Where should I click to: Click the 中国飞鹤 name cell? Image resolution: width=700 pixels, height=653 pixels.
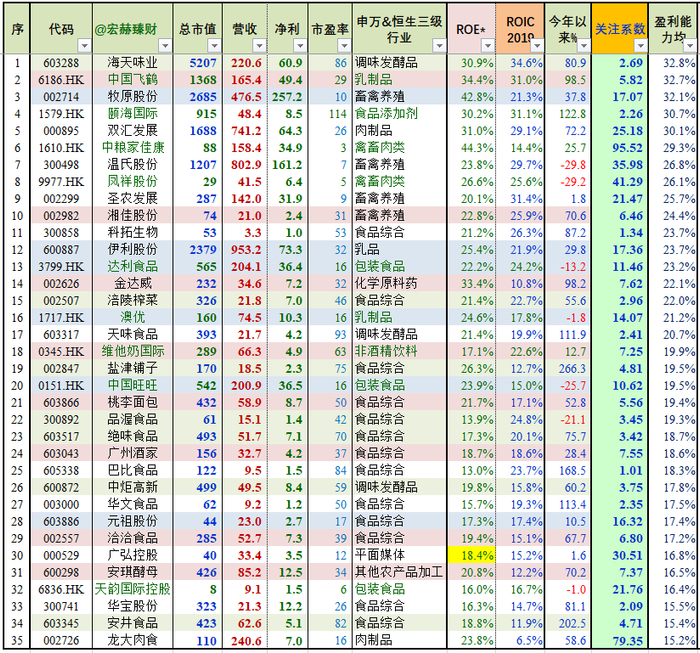click(x=133, y=80)
